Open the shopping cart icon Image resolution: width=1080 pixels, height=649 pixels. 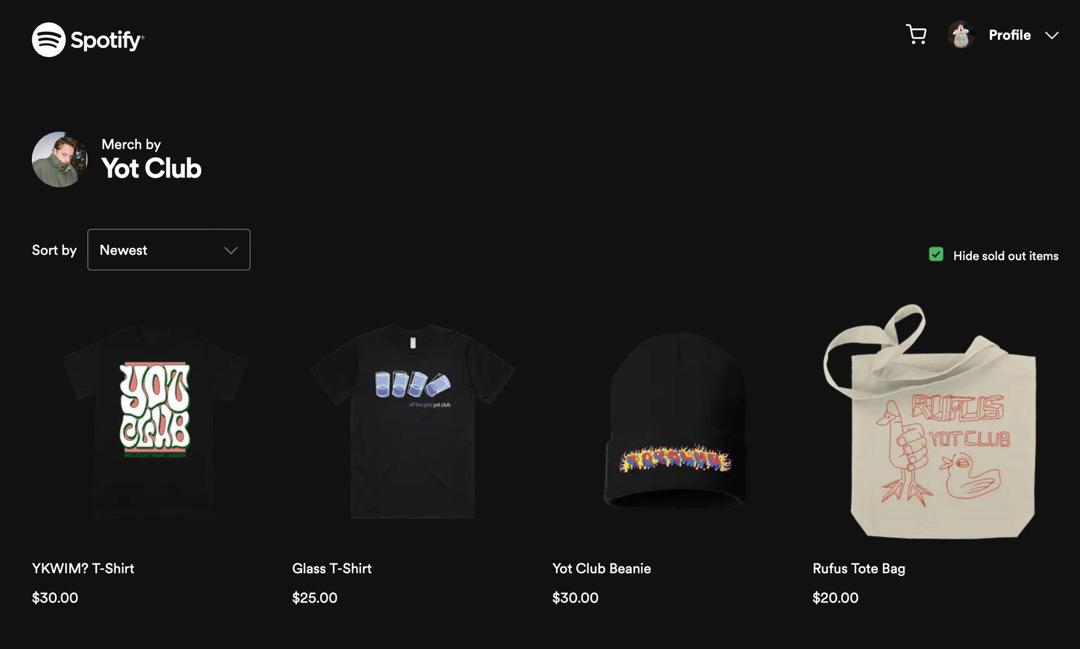coord(915,34)
